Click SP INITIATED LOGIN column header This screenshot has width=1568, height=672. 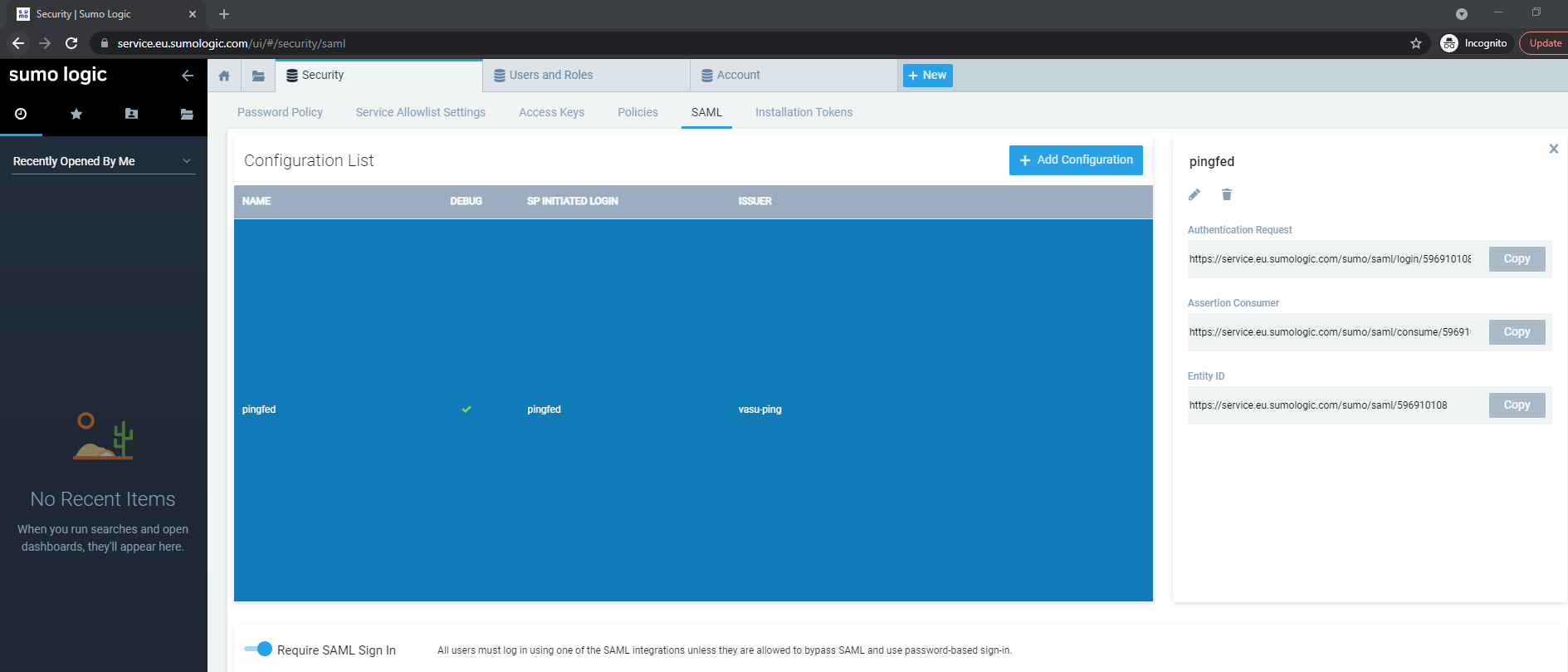[x=573, y=201]
